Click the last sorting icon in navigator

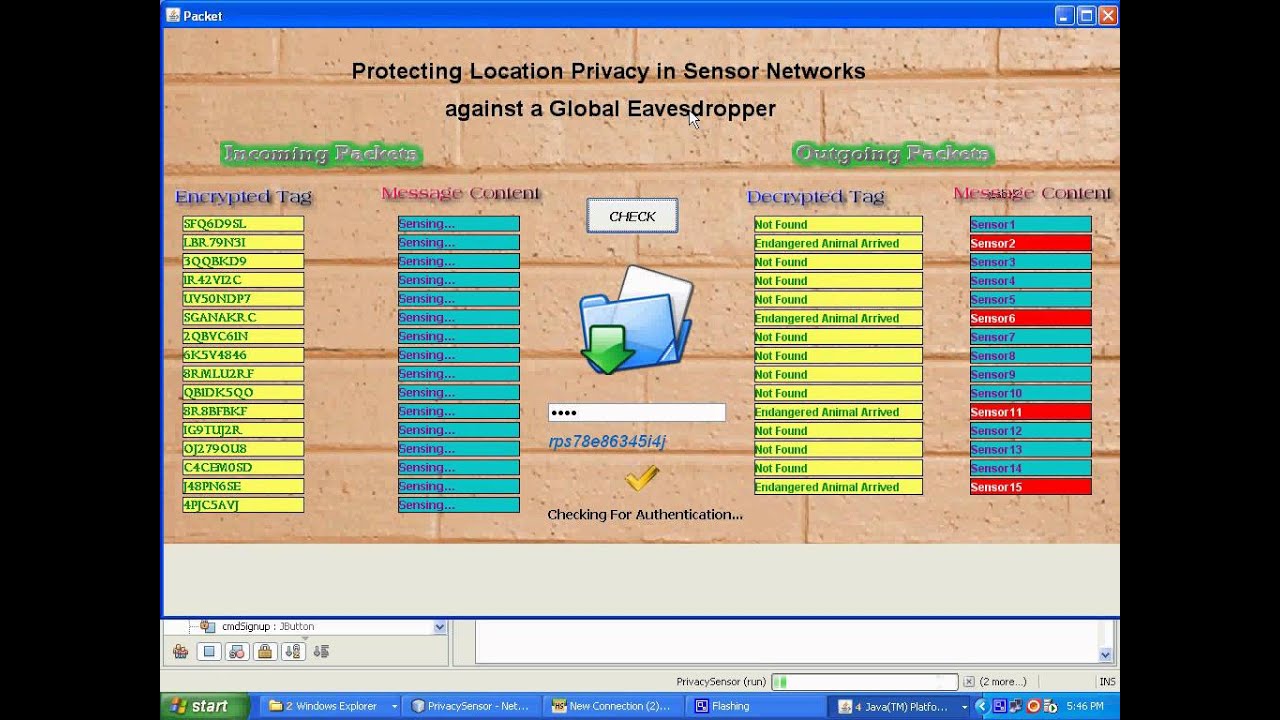point(321,652)
